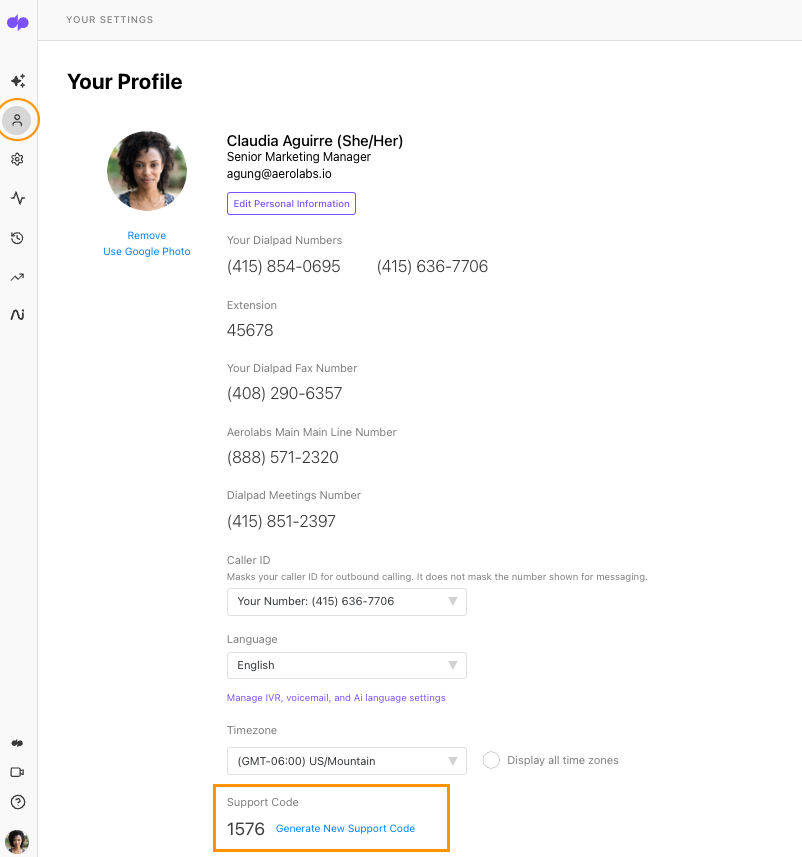Image resolution: width=802 pixels, height=857 pixels.
Task: Click Dialpad number (415) 636-7706
Action: pyautogui.click(x=432, y=266)
